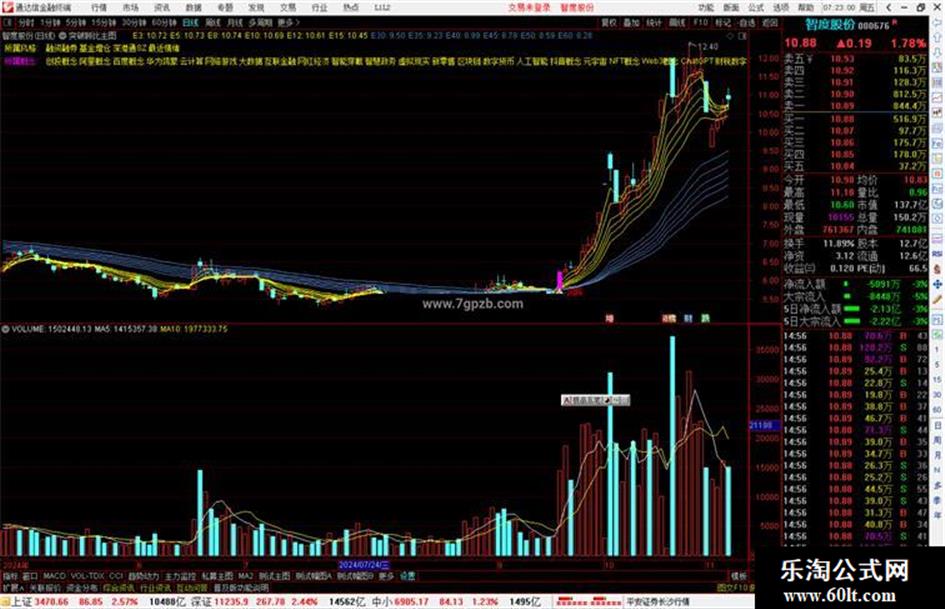The image size is (945, 609).
Task: Click the back arrow icon in title bar
Action: [889, 8]
